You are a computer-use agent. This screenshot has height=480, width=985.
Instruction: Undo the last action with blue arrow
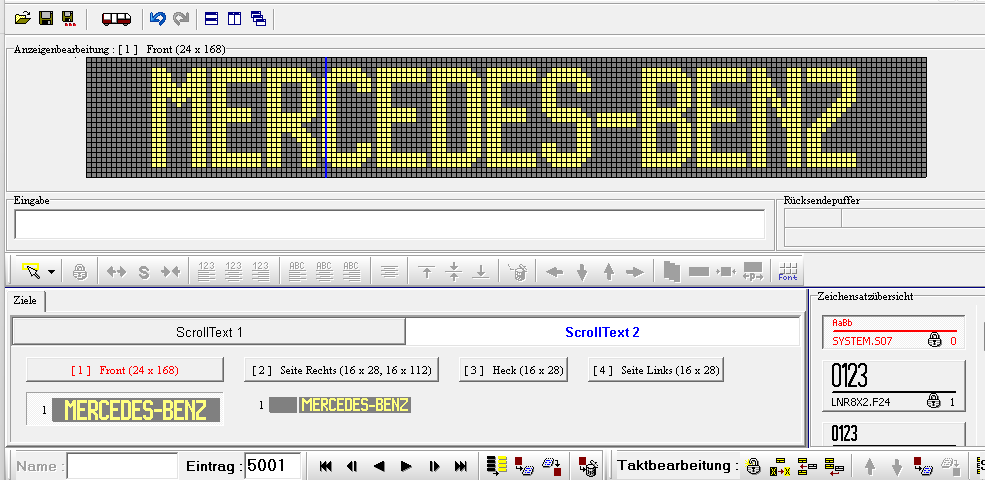tap(157, 19)
